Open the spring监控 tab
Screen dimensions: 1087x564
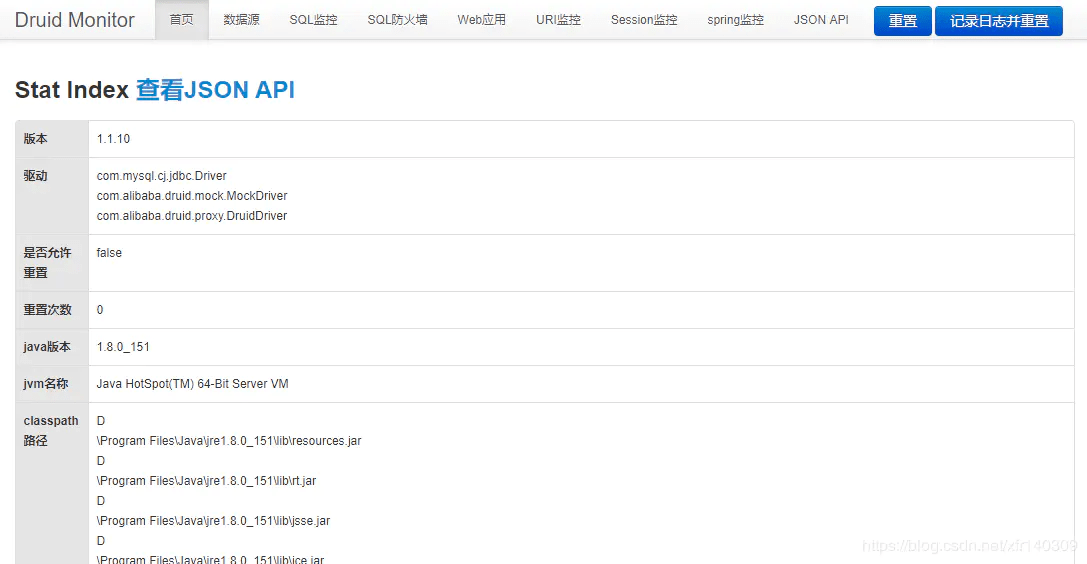tap(735, 20)
